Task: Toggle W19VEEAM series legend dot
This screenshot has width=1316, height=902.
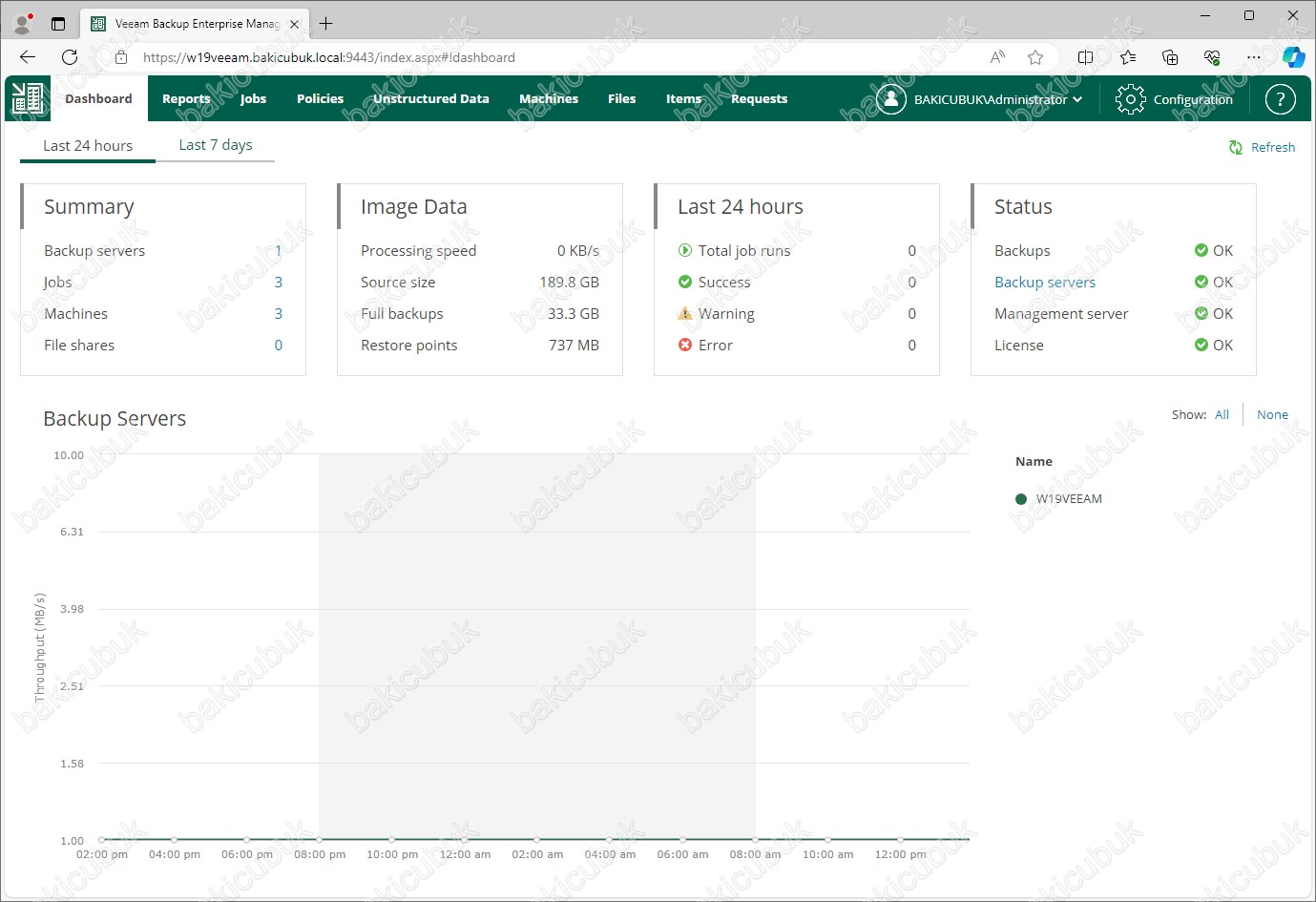Action: 1021,499
